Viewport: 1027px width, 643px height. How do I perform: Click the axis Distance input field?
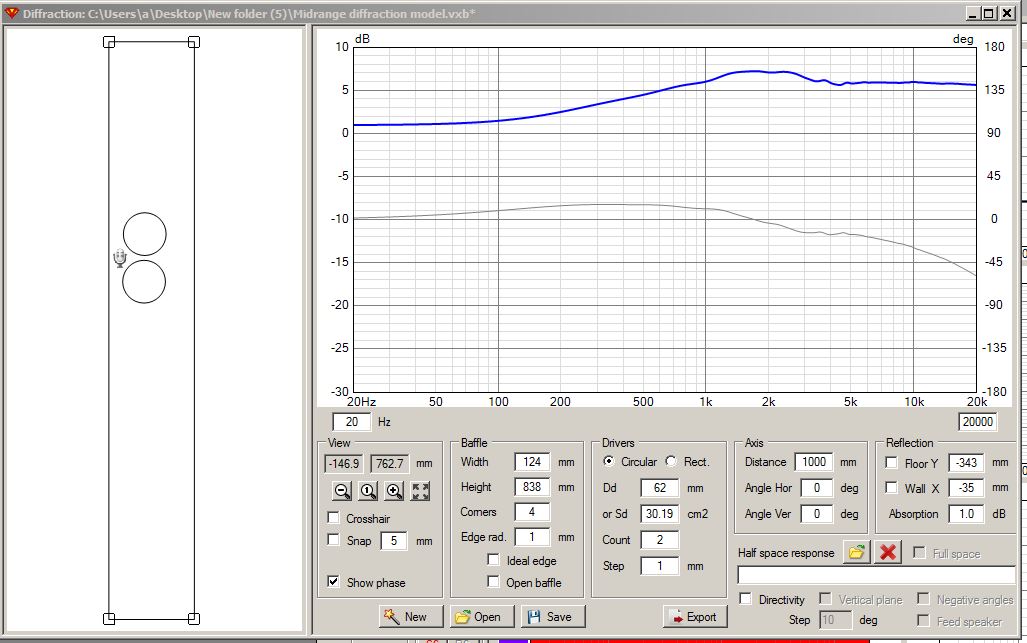(x=813, y=462)
